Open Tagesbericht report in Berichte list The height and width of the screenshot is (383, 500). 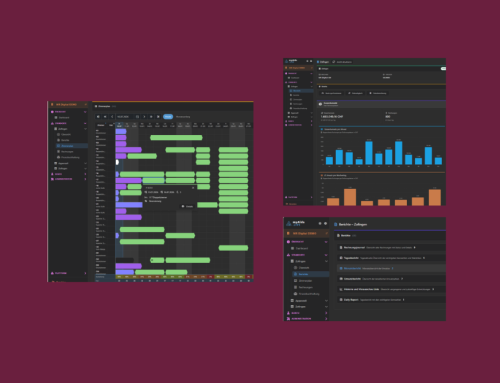[392, 258]
